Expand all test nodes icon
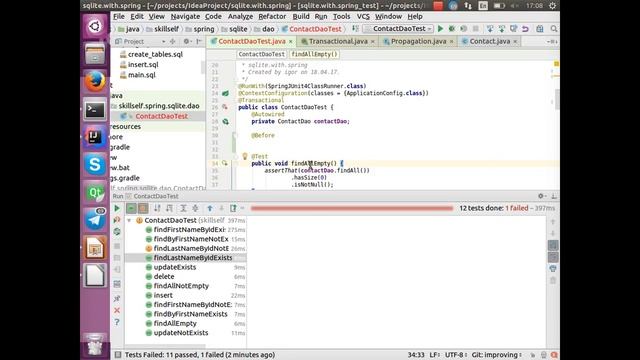The width and height of the screenshot is (640, 360). [x=183, y=208]
